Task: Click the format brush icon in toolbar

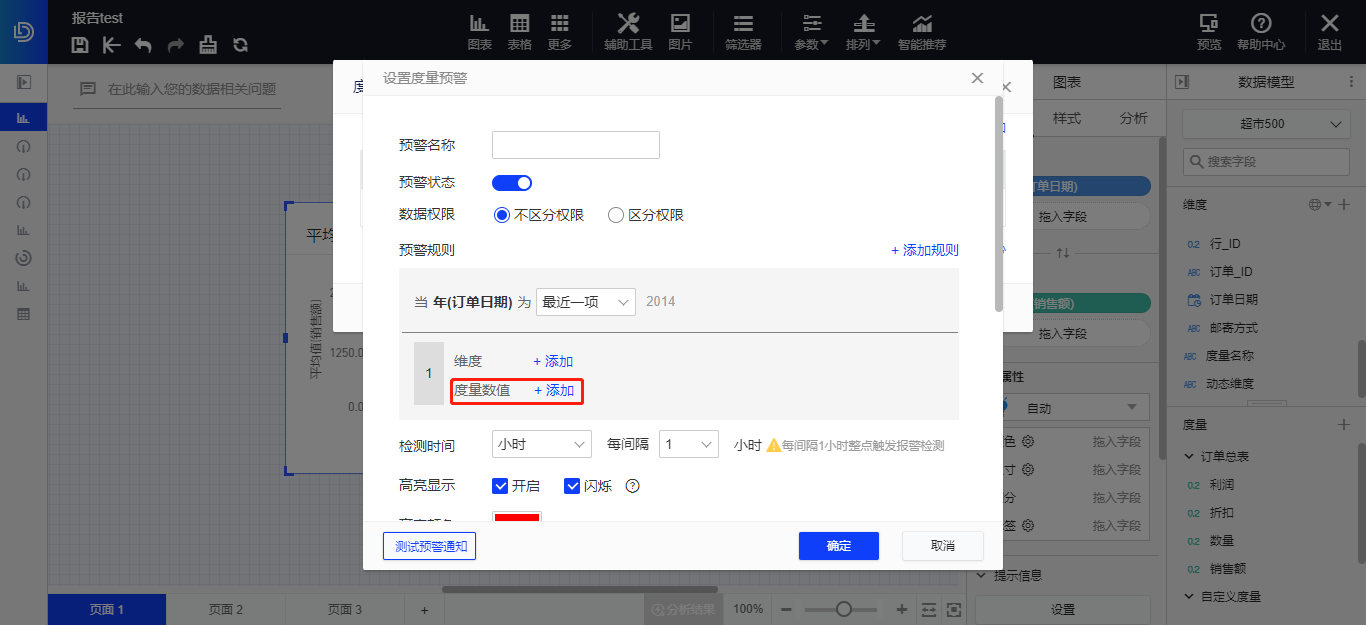Action: click(x=208, y=45)
